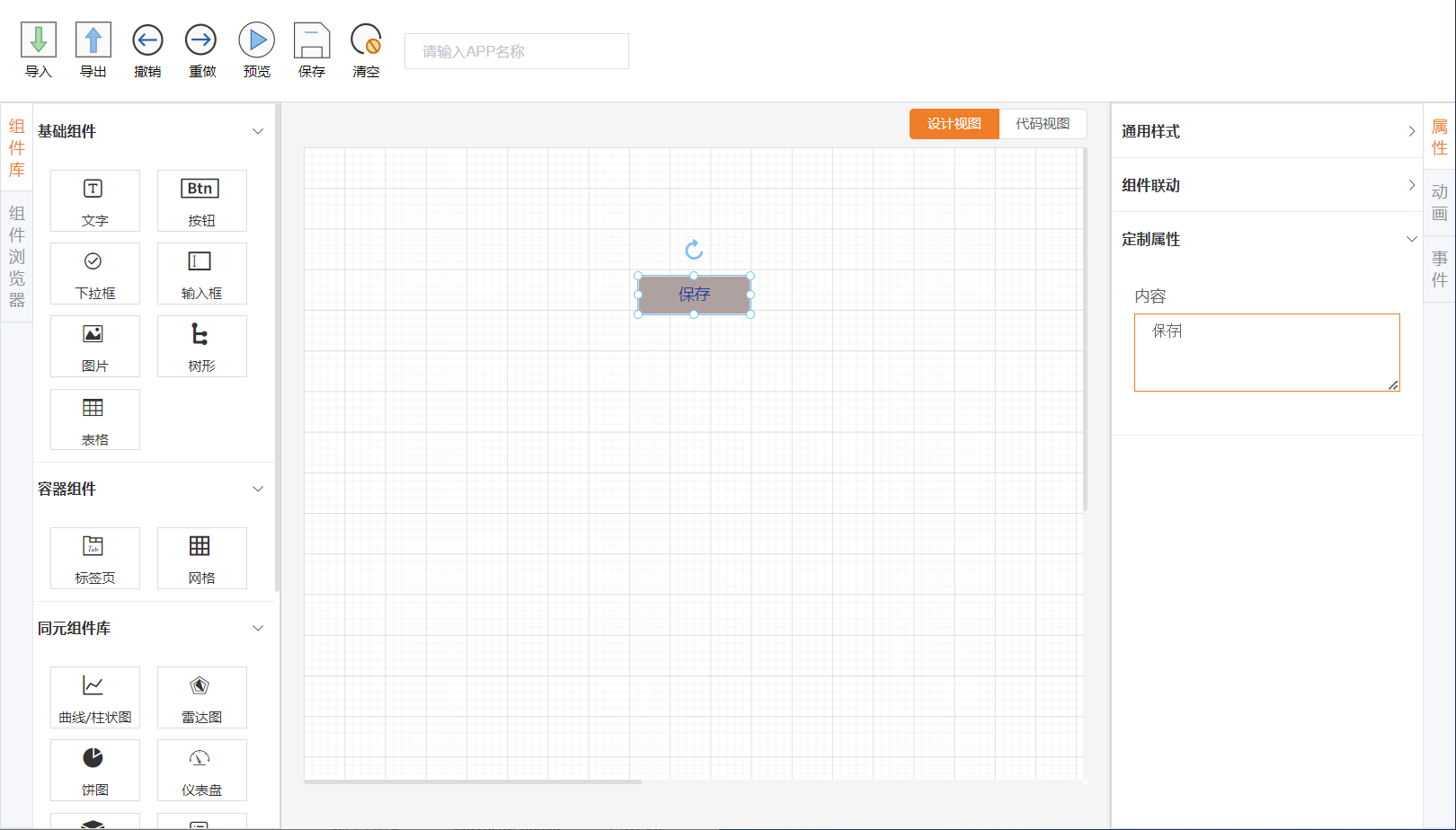
Task: Select the 文字 text component
Action: [95, 200]
